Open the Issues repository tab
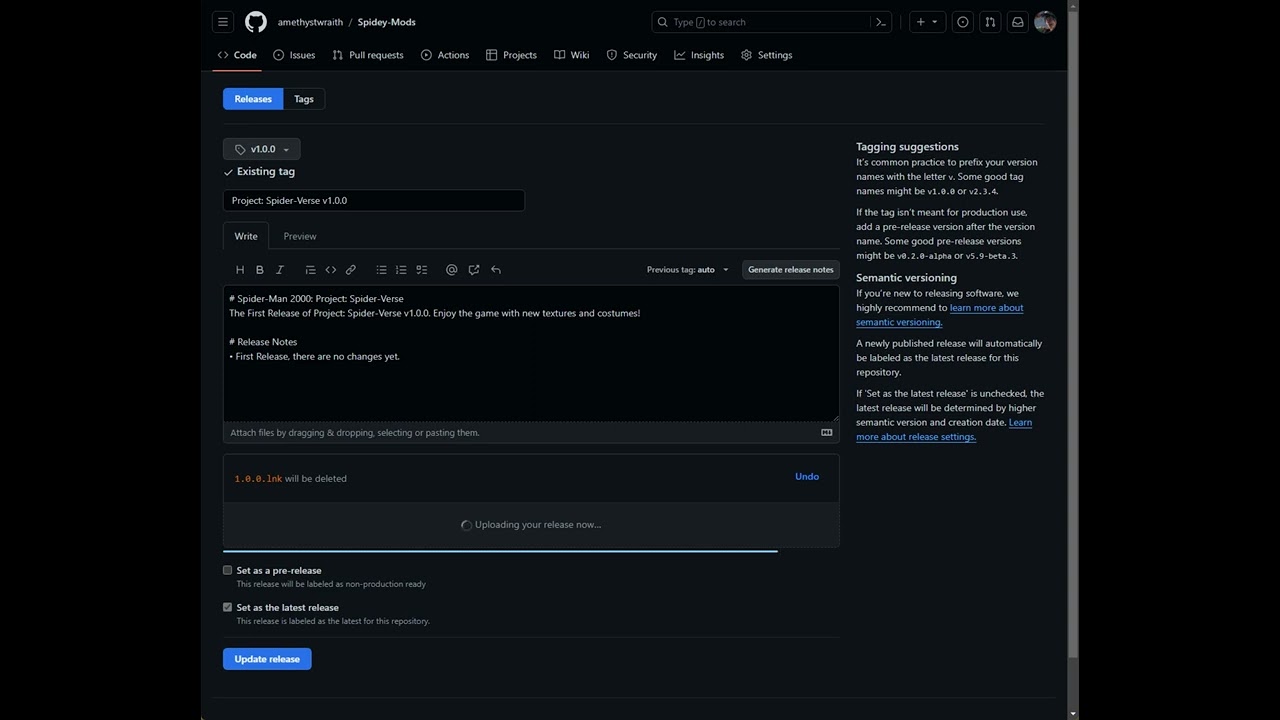The height and width of the screenshot is (720, 1280). click(x=294, y=55)
